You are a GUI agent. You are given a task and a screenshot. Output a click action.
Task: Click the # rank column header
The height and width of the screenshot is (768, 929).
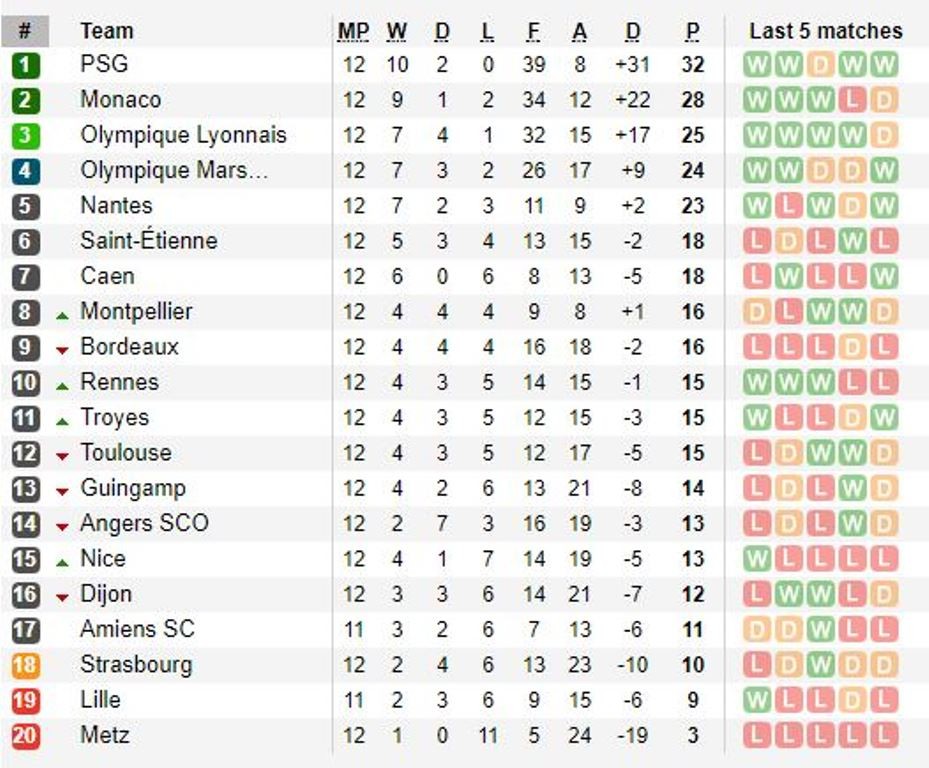[25, 32]
